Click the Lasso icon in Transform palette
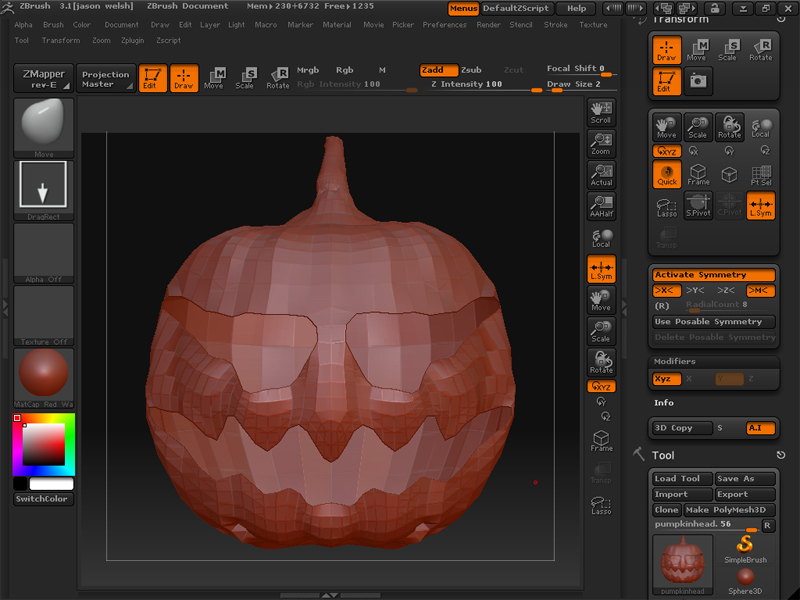The image size is (800, 600). tap(666, 207)
